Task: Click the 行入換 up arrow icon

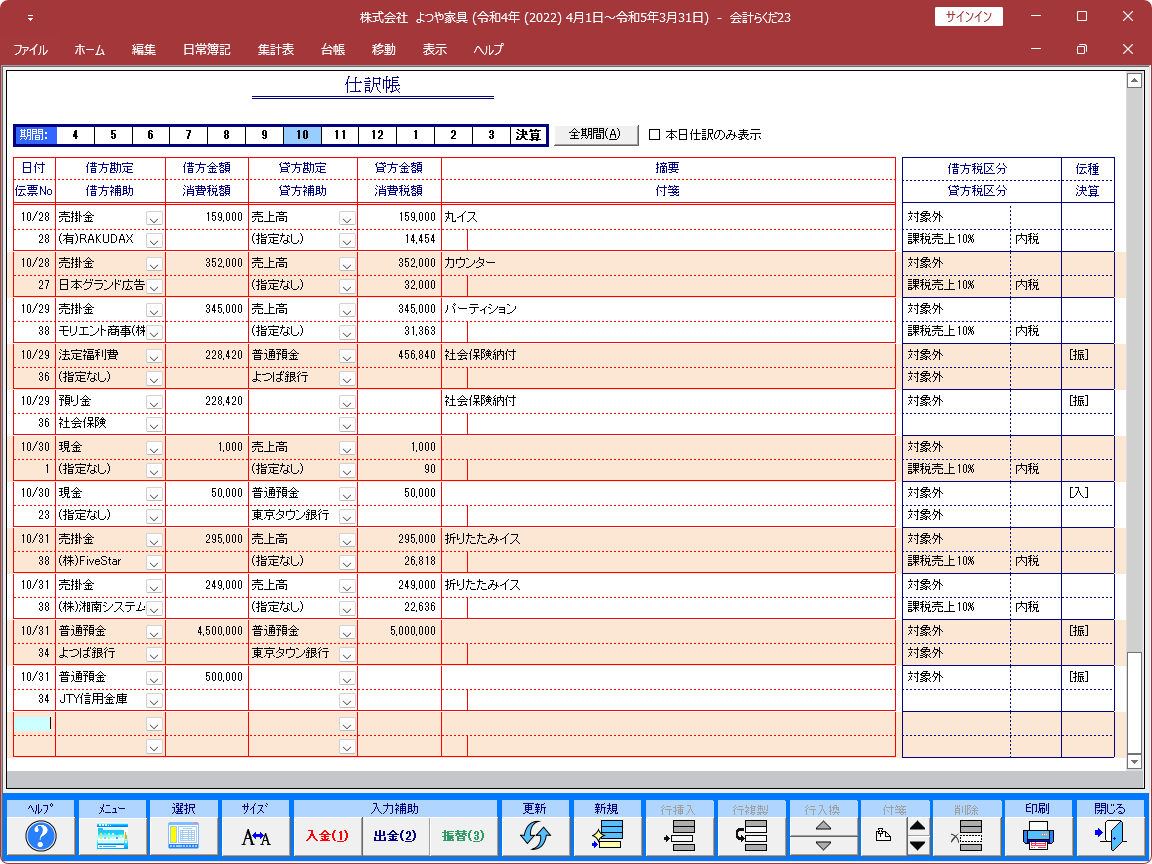Action: click(823, 826)
